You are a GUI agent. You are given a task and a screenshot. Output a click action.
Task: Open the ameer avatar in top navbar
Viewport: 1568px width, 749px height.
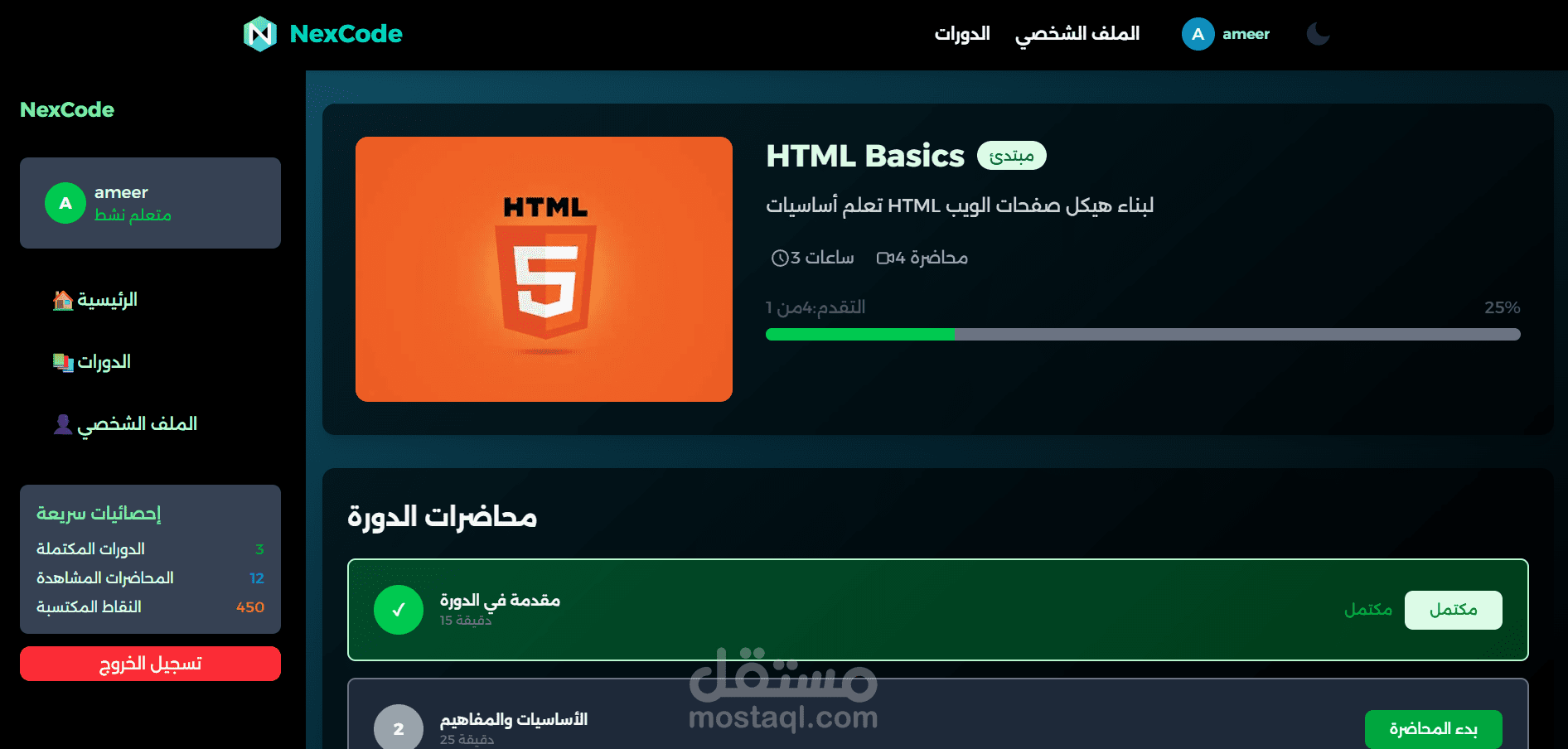click(1198, 34)
